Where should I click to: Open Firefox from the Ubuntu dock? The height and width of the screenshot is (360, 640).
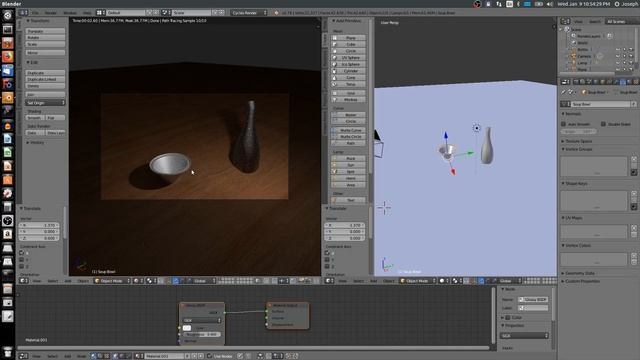pyautogui.click(x=7, y=56)
